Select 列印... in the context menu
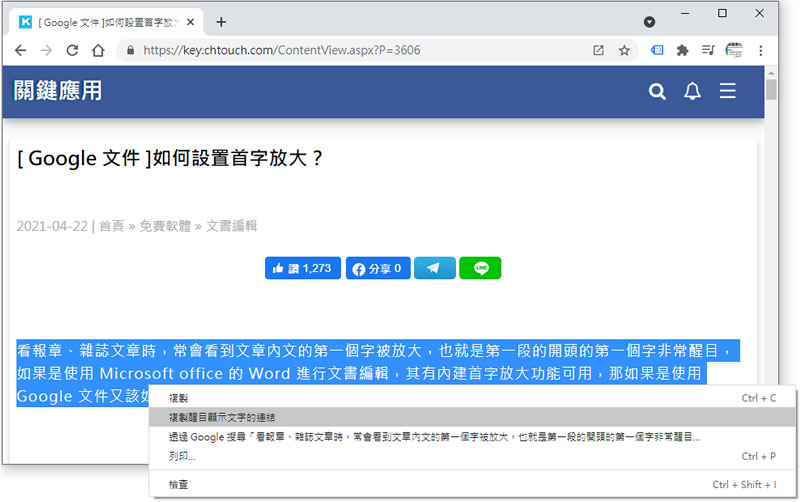Image resolution: width=800 pixels, height=502 pixels. click(x=472, y=456)
